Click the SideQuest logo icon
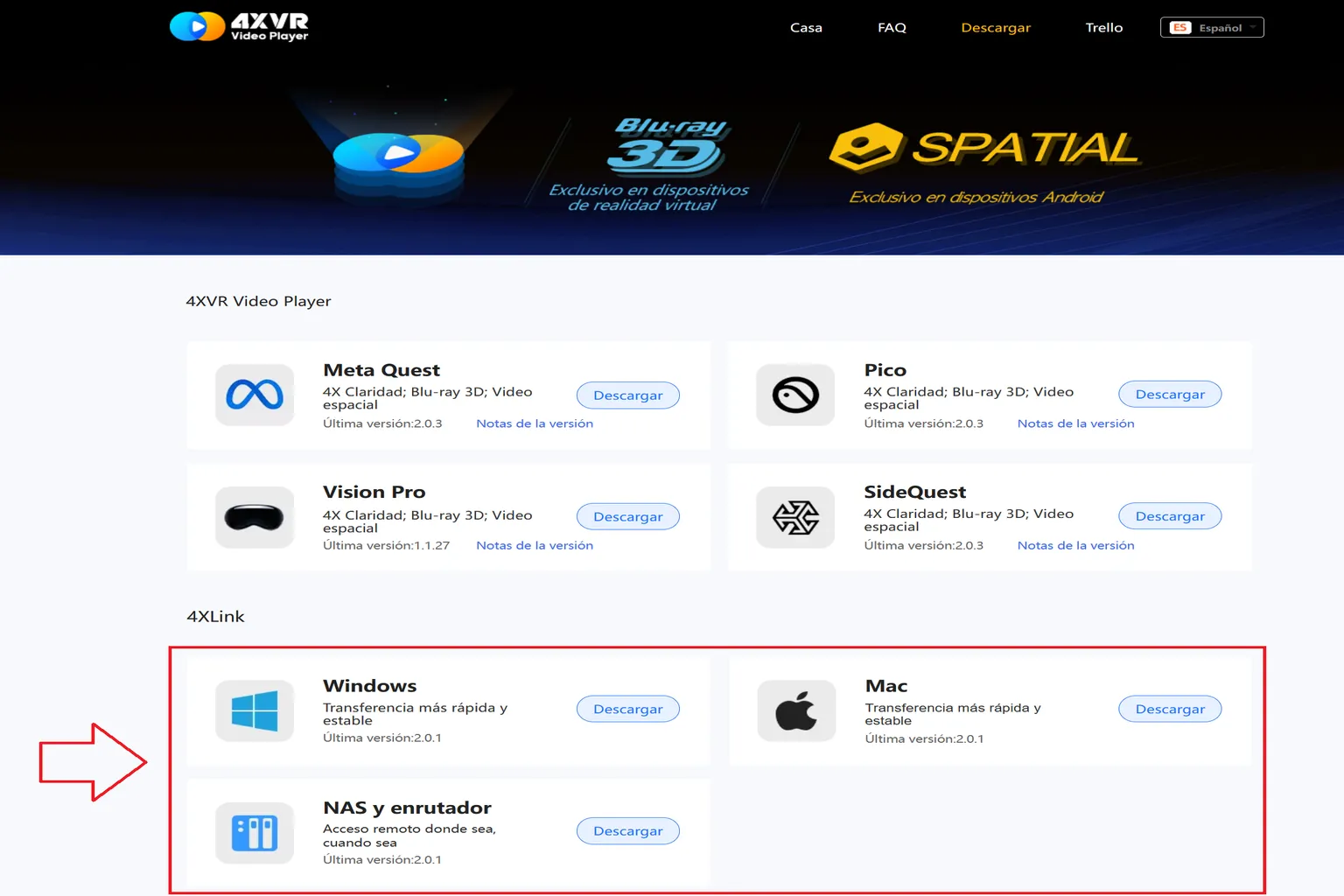 [795, 517]
